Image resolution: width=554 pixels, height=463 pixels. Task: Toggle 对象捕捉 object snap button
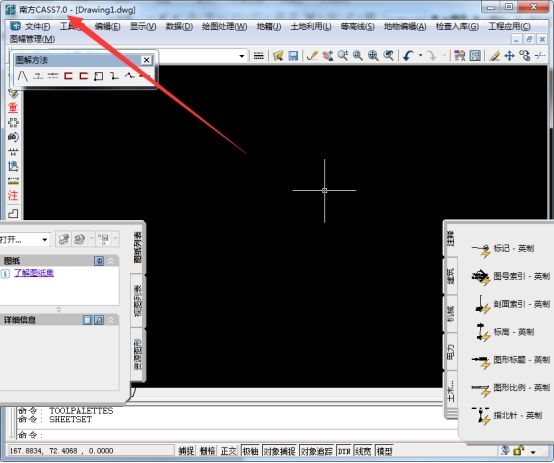tap(279, 451)
